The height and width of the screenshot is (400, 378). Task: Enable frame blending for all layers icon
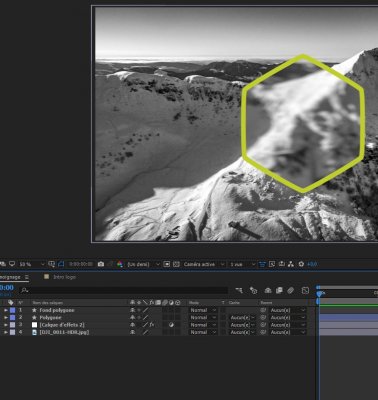pos(279,291)
